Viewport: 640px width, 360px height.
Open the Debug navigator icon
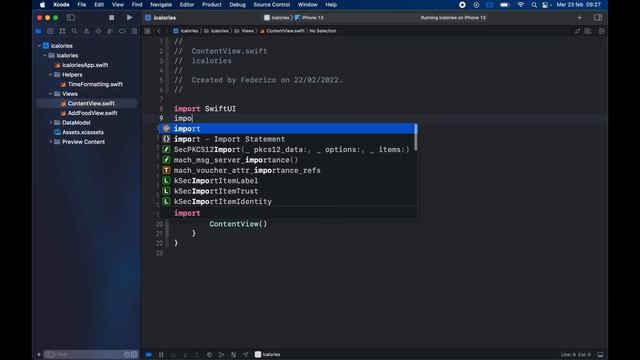[x=110, y=31]
